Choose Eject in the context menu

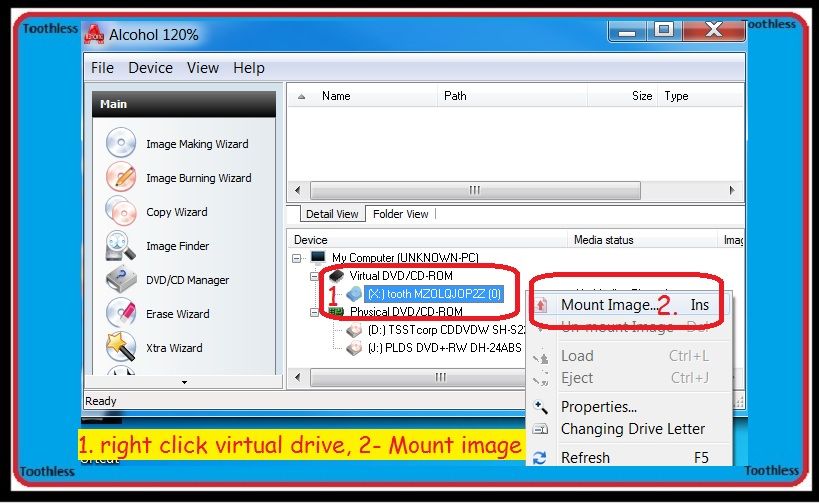[x=630, y=378]
